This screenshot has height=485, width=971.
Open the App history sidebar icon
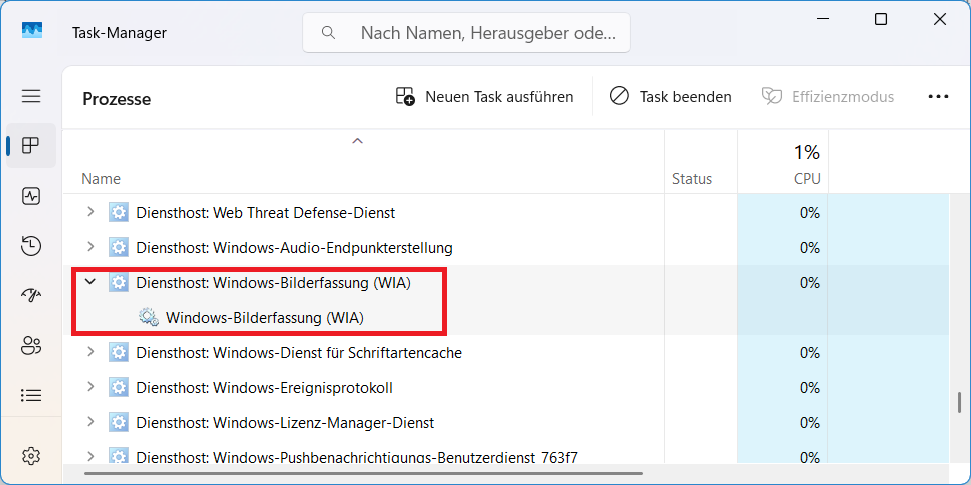pyautogui.click(x=31, y=246)
